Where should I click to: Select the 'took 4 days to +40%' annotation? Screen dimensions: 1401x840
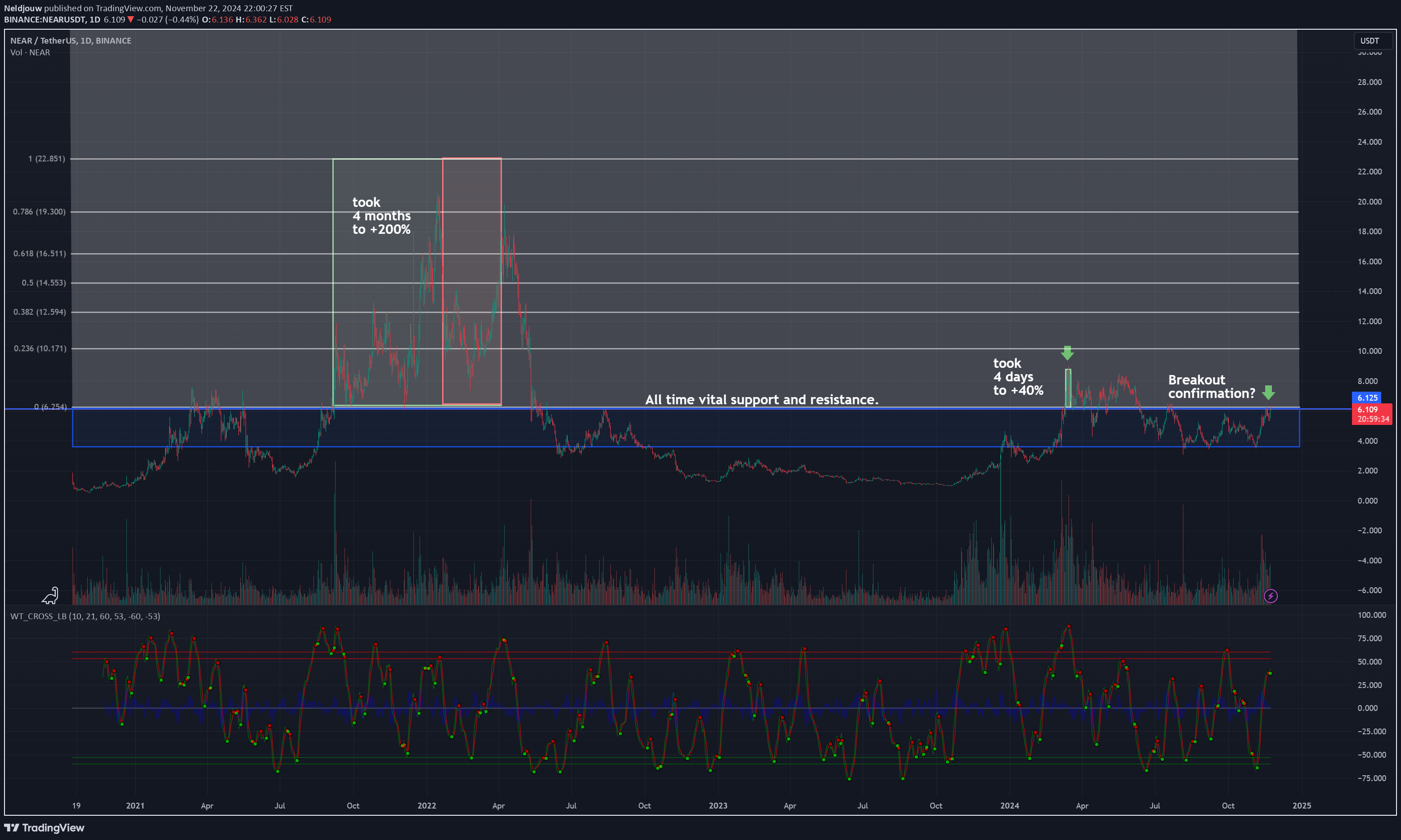click(1018, 377)
